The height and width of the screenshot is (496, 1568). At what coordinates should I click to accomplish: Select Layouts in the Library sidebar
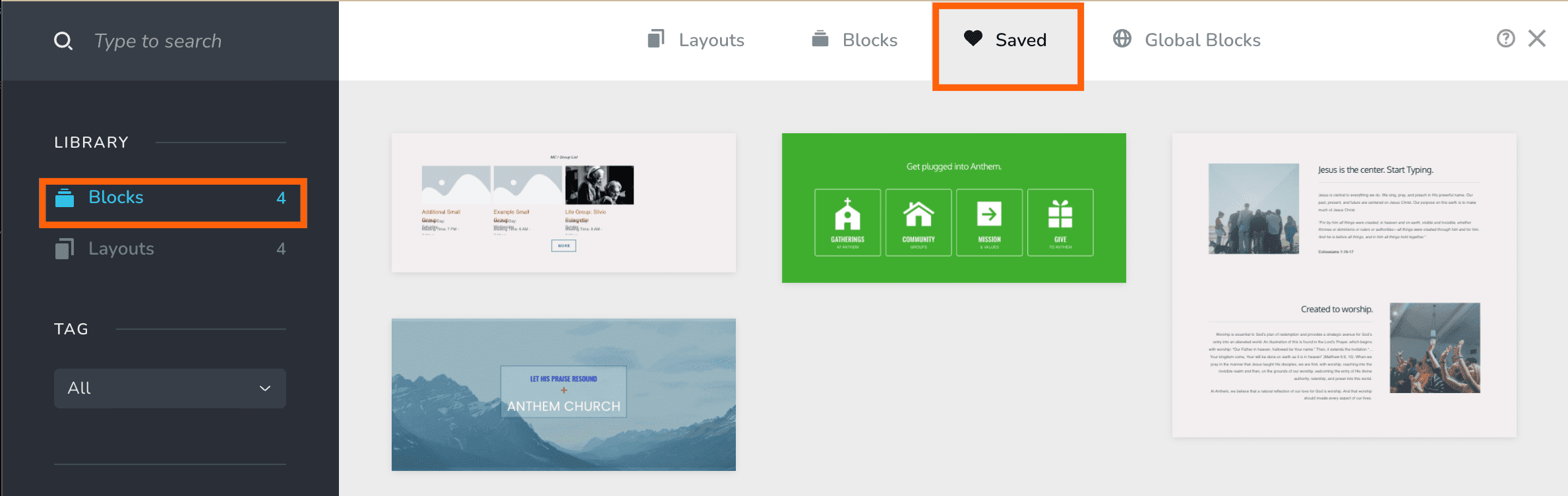[x=170, y=249]
